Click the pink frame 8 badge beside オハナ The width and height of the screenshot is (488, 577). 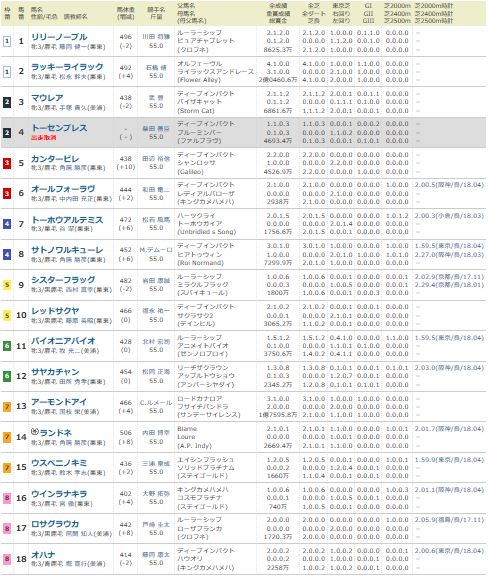(7, 559)
